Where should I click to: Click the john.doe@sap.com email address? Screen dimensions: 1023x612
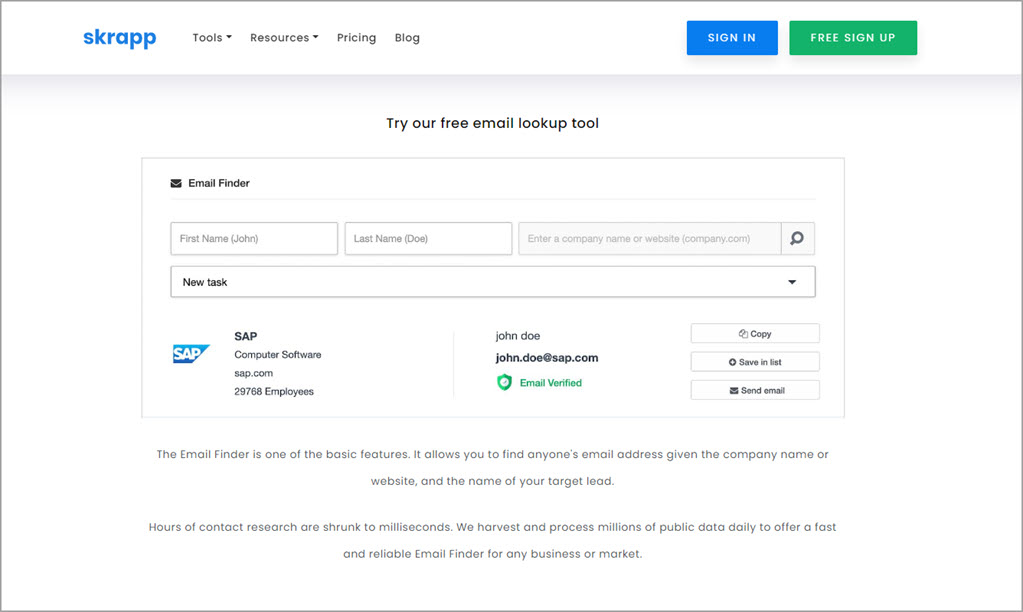(x=546, y=358)
